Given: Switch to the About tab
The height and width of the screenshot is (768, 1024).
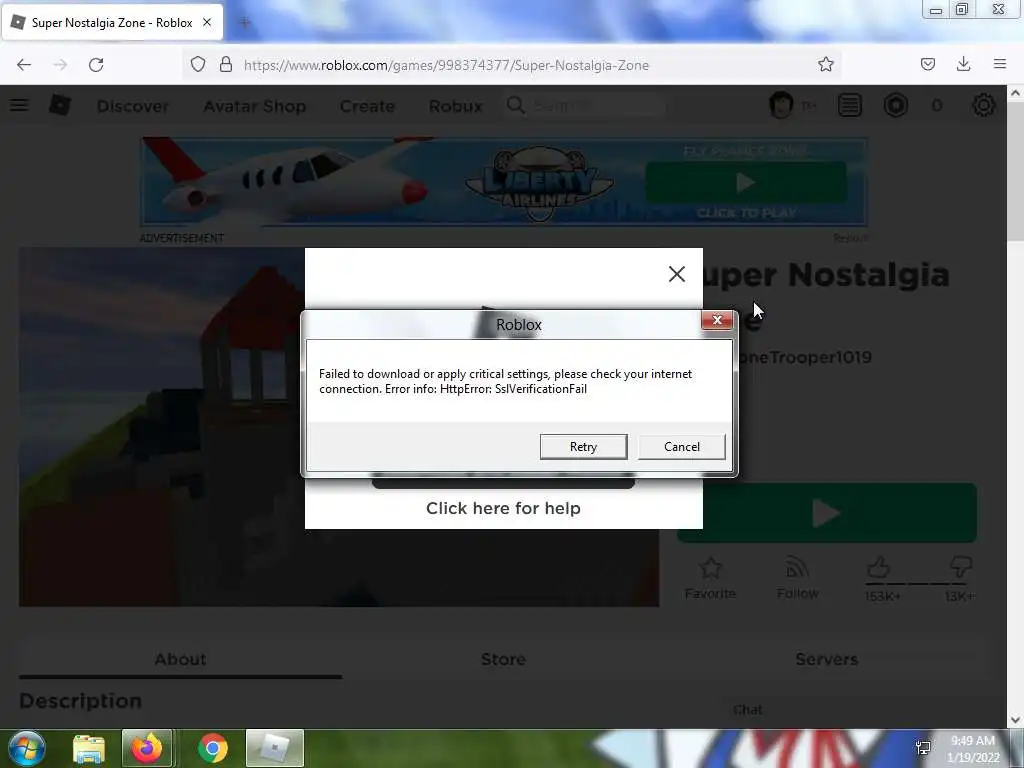Looking at the screenshot, I should click(x=180, y=659).
